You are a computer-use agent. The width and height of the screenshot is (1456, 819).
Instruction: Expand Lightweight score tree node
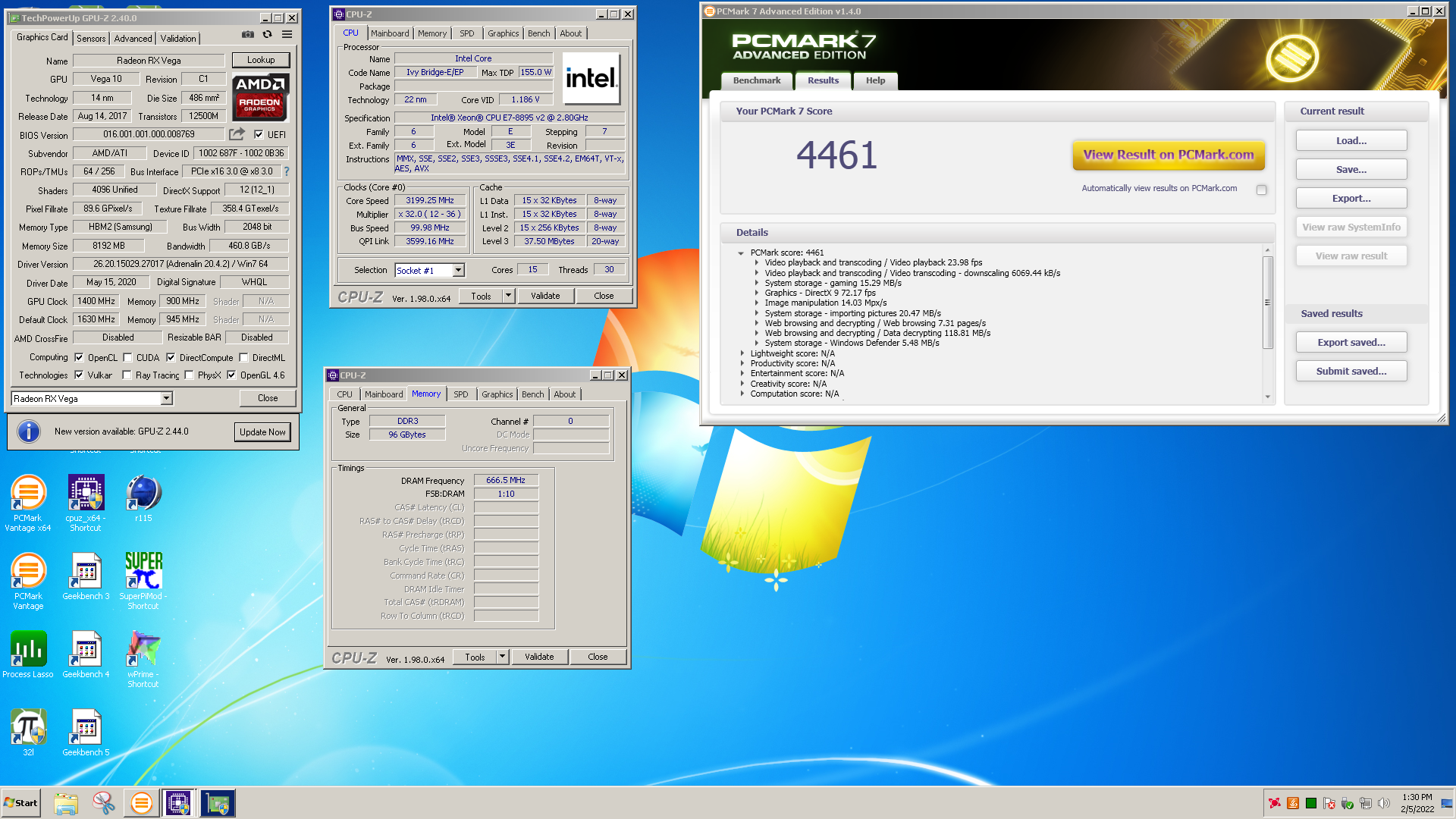pyautogui.click(x=742, y=353)
